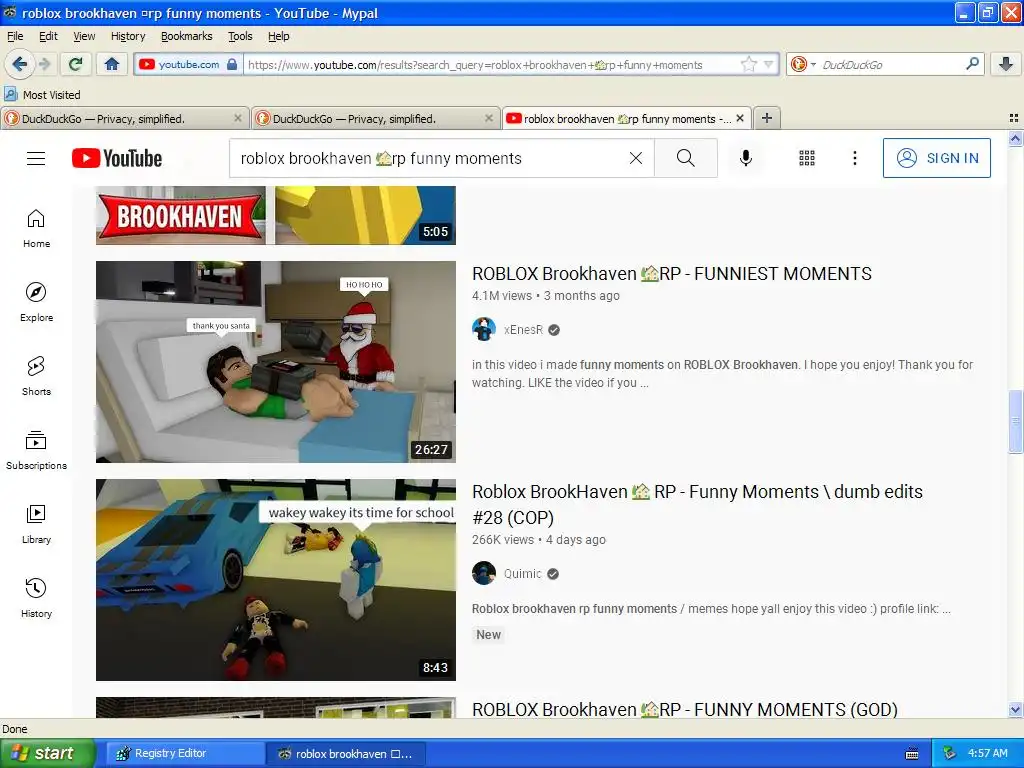
Task: Open YouTube settings three-dot menu
Action: click(x=854, y=158)
